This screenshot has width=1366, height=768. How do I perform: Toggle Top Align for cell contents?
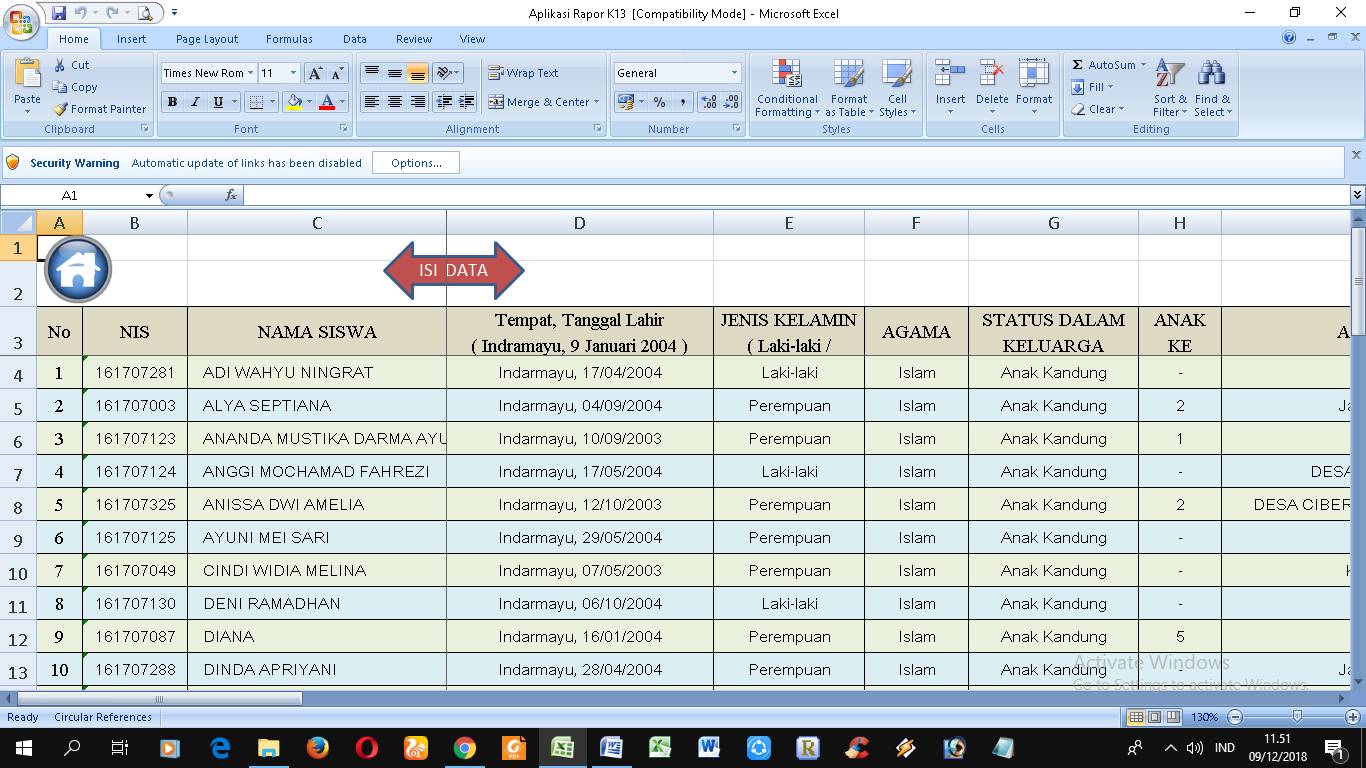[372, 73]
